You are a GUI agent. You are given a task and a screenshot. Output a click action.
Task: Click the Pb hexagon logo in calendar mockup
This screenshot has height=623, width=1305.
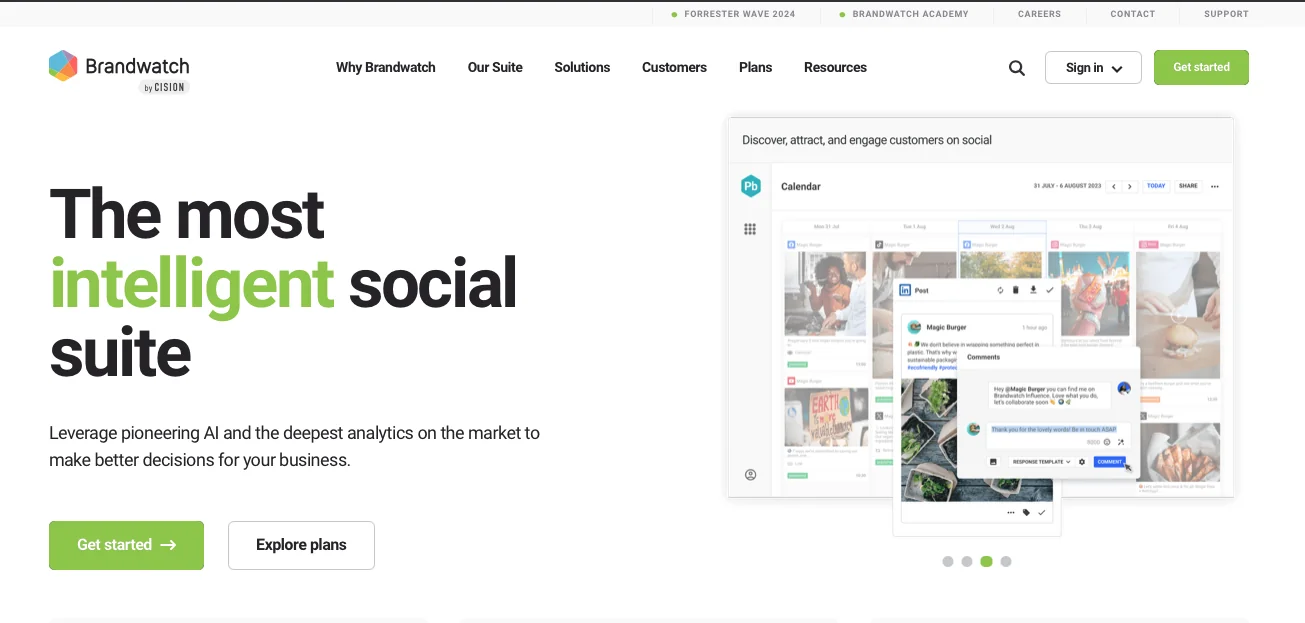tap(751, 186)
